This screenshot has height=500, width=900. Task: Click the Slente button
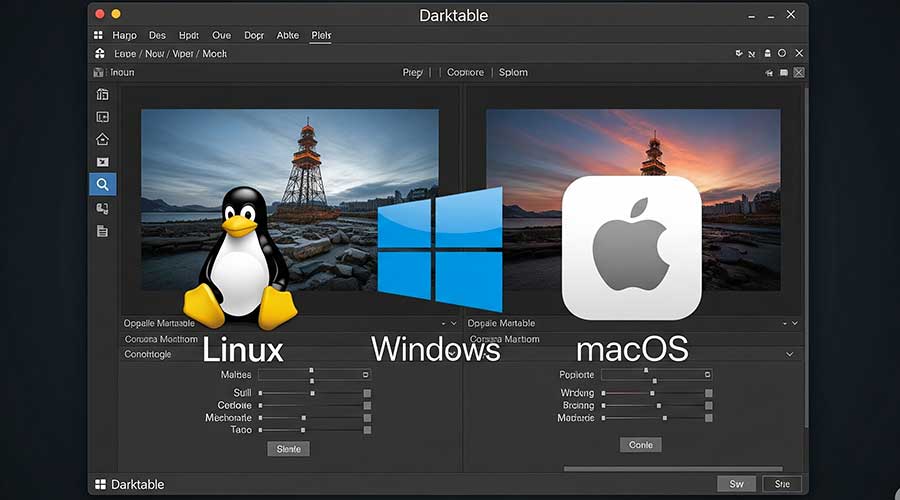288,449
